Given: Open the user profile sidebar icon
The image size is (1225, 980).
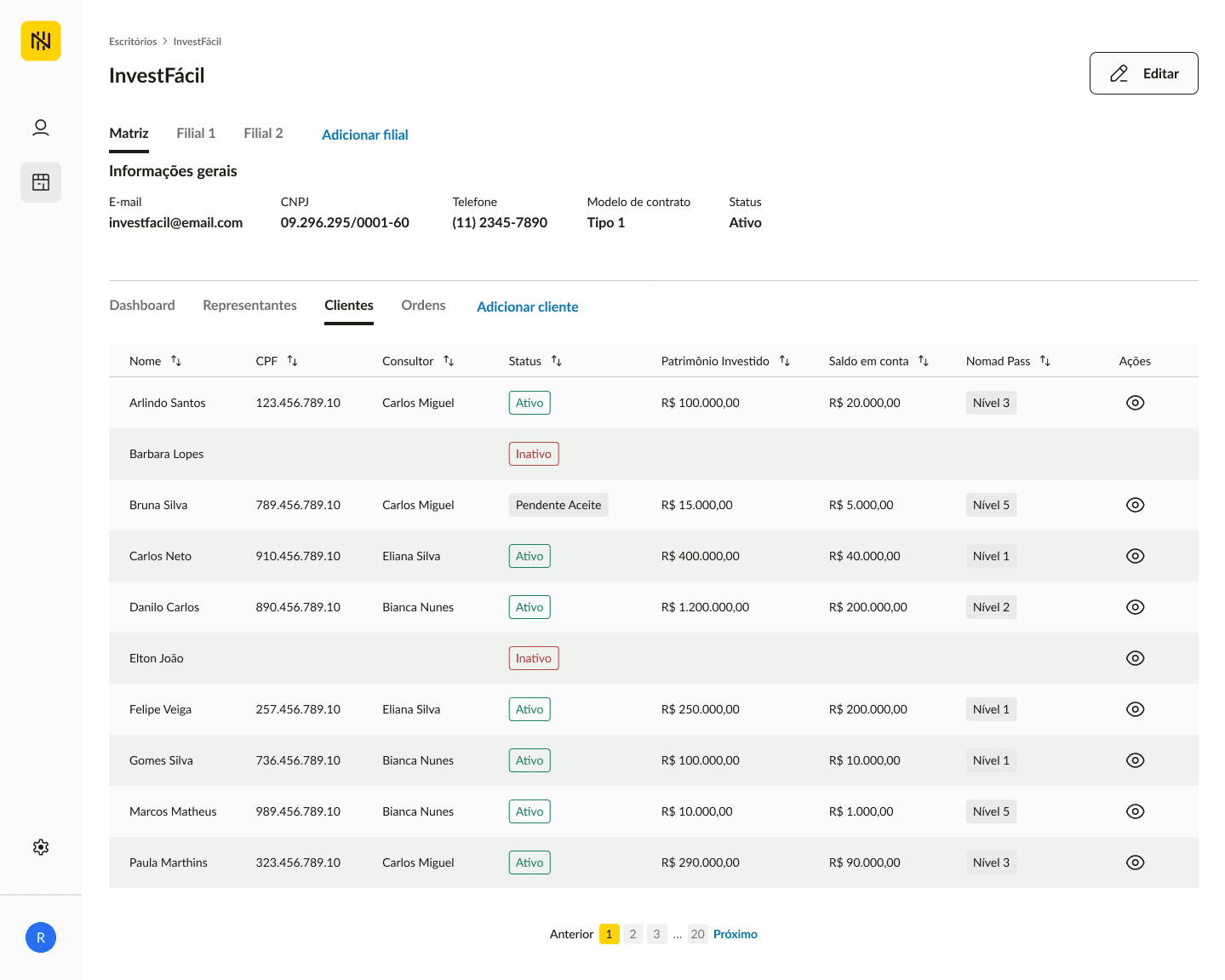Looking at the screenshot, I should pyautogui.click(x=41, y=128).
